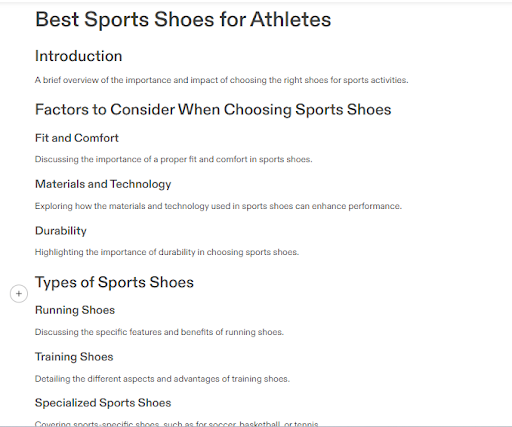The width and height of the screenshot is (512, 427).
Task: Click the title Best Sports Shoes for Athletes
Action: [183, 19]
